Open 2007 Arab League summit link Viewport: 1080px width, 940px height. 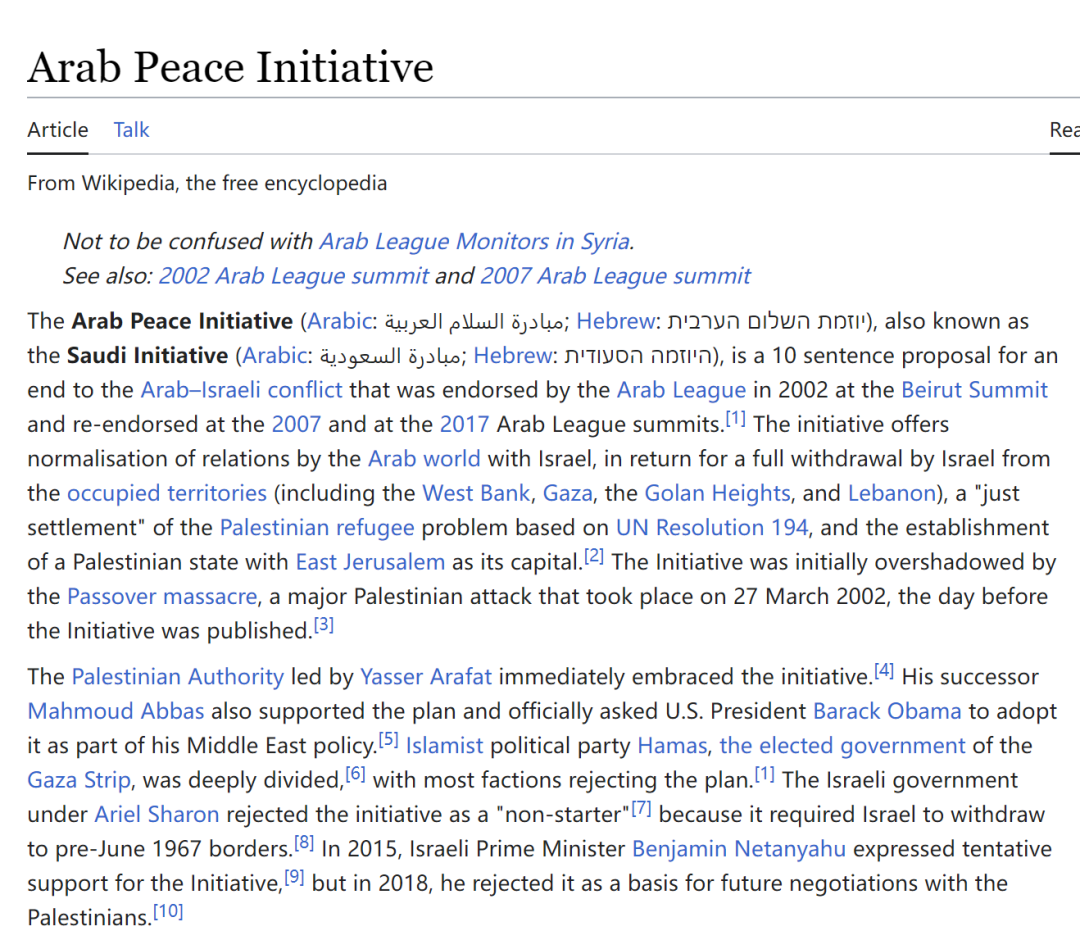(x=615, y=275)
